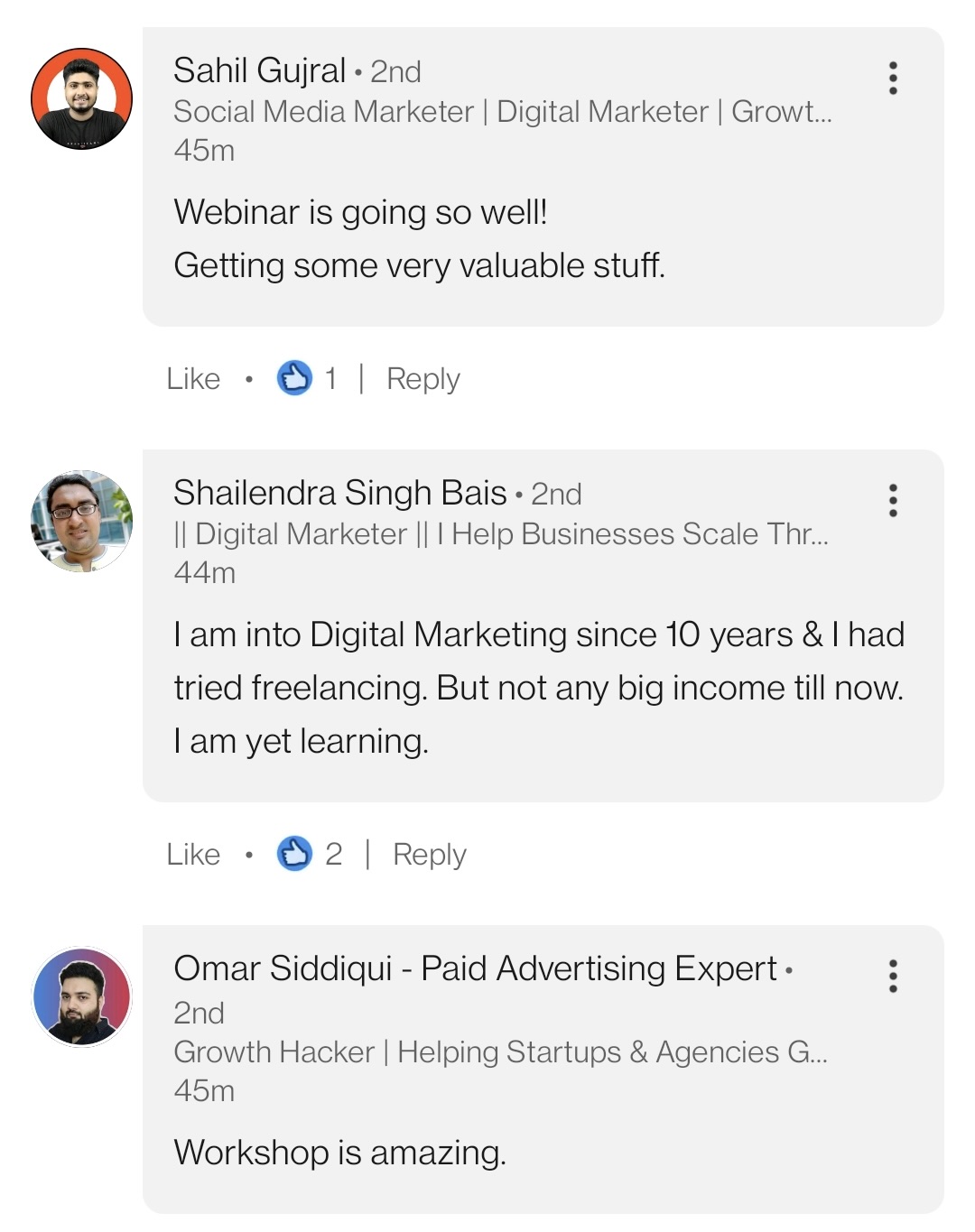Click Sahil Gujral's profile picture
Screen dimensions: 975x1232
(x=81, y=99)
